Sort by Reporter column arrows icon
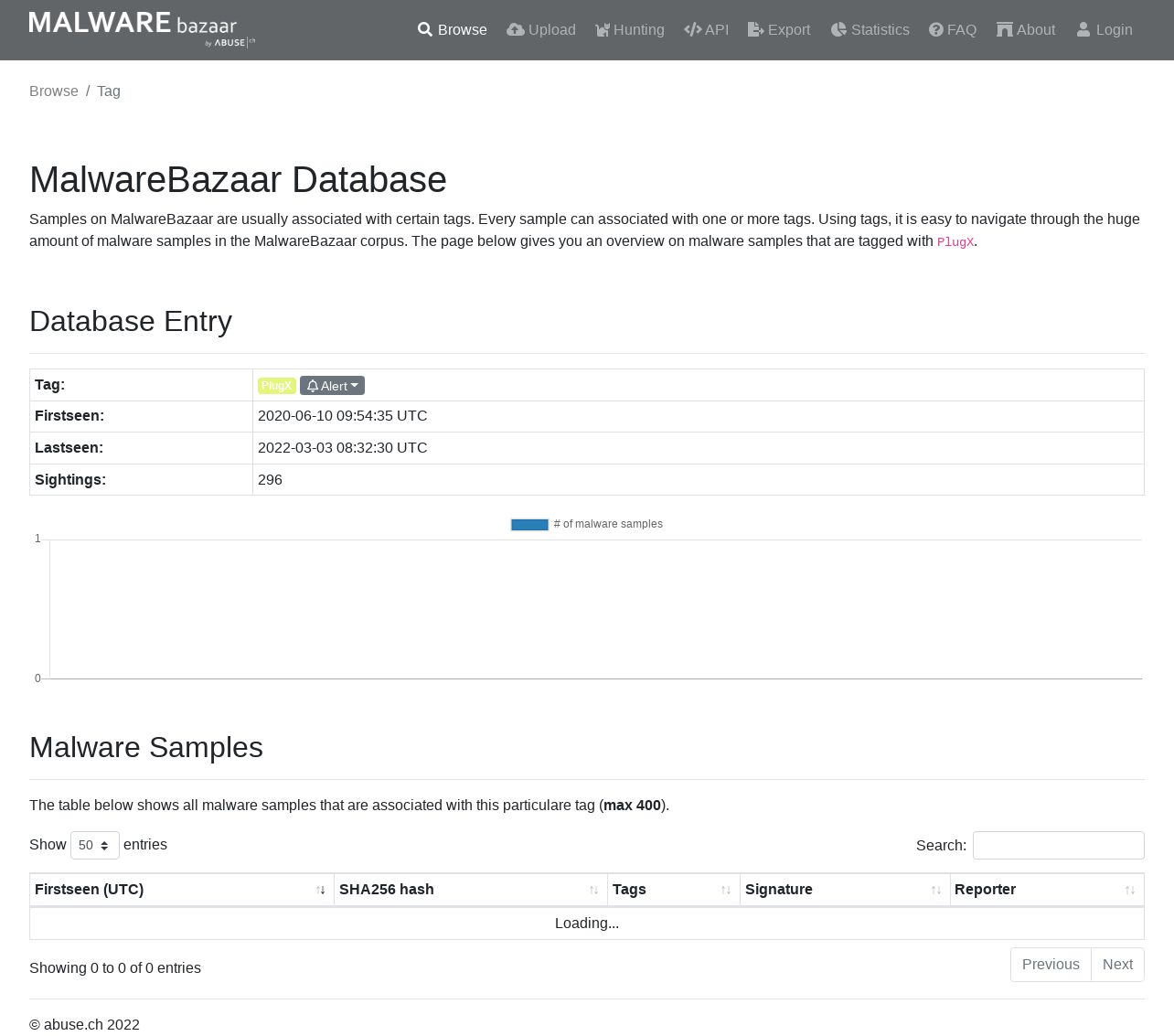 click(x=1130, y=890)
